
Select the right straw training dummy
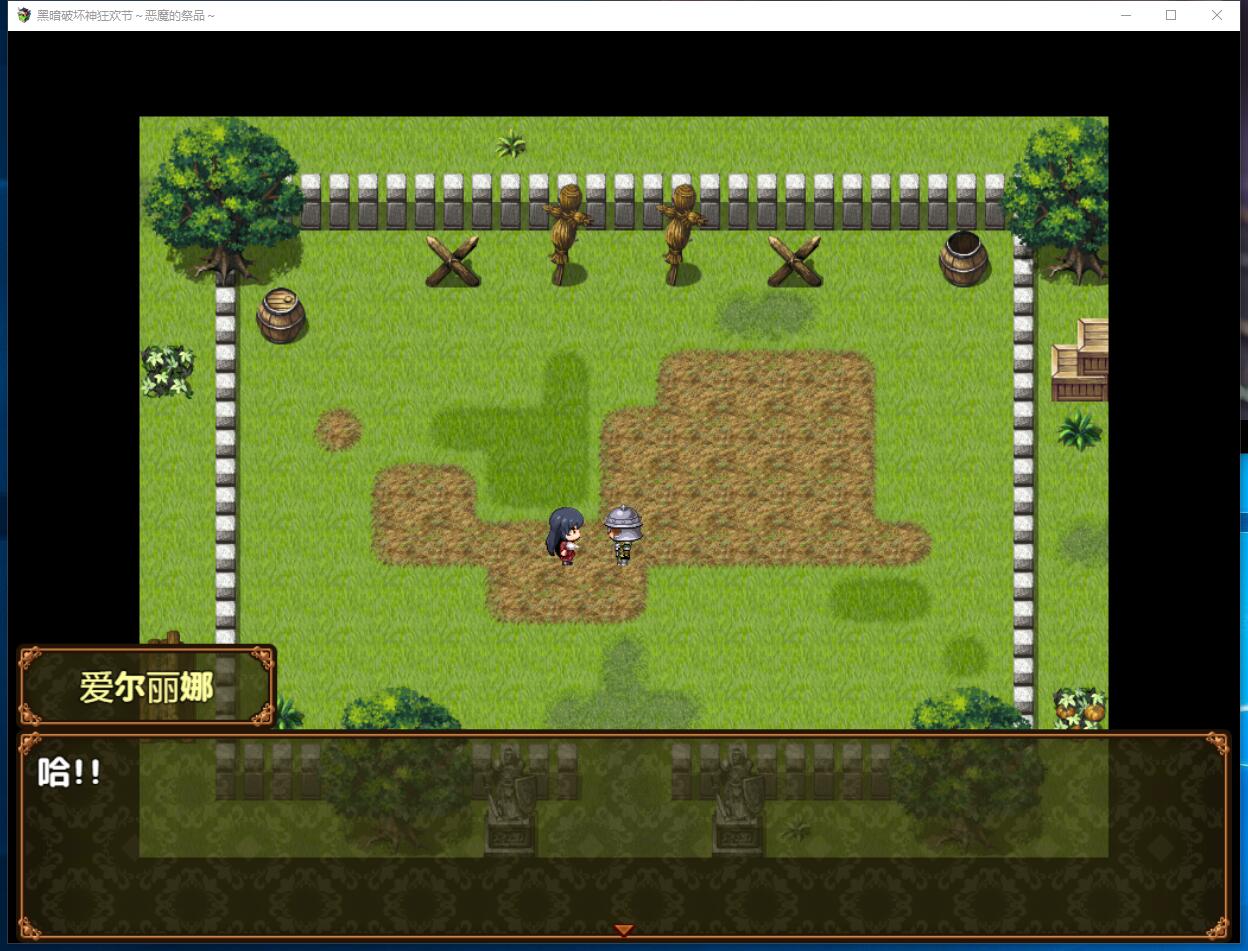(x=682, y=233)
